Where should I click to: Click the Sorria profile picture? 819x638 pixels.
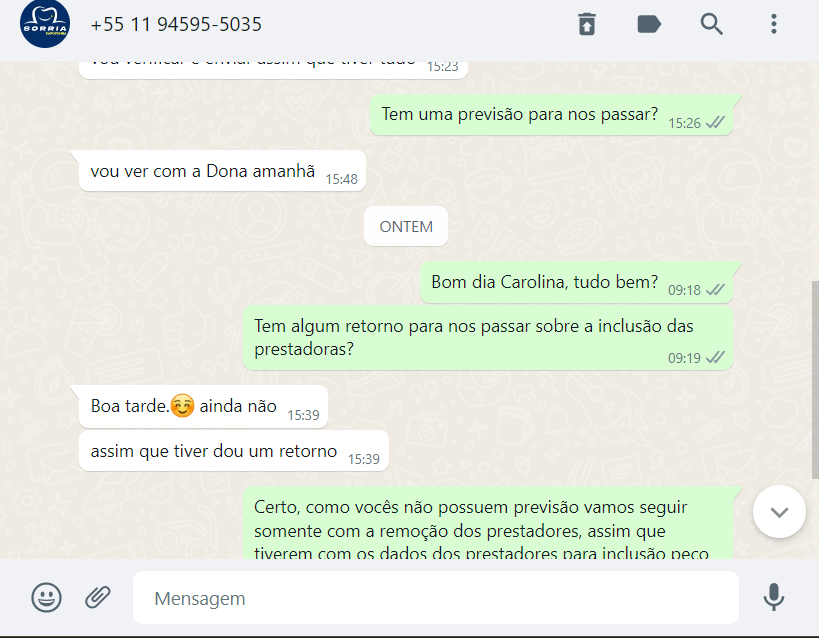45,24
